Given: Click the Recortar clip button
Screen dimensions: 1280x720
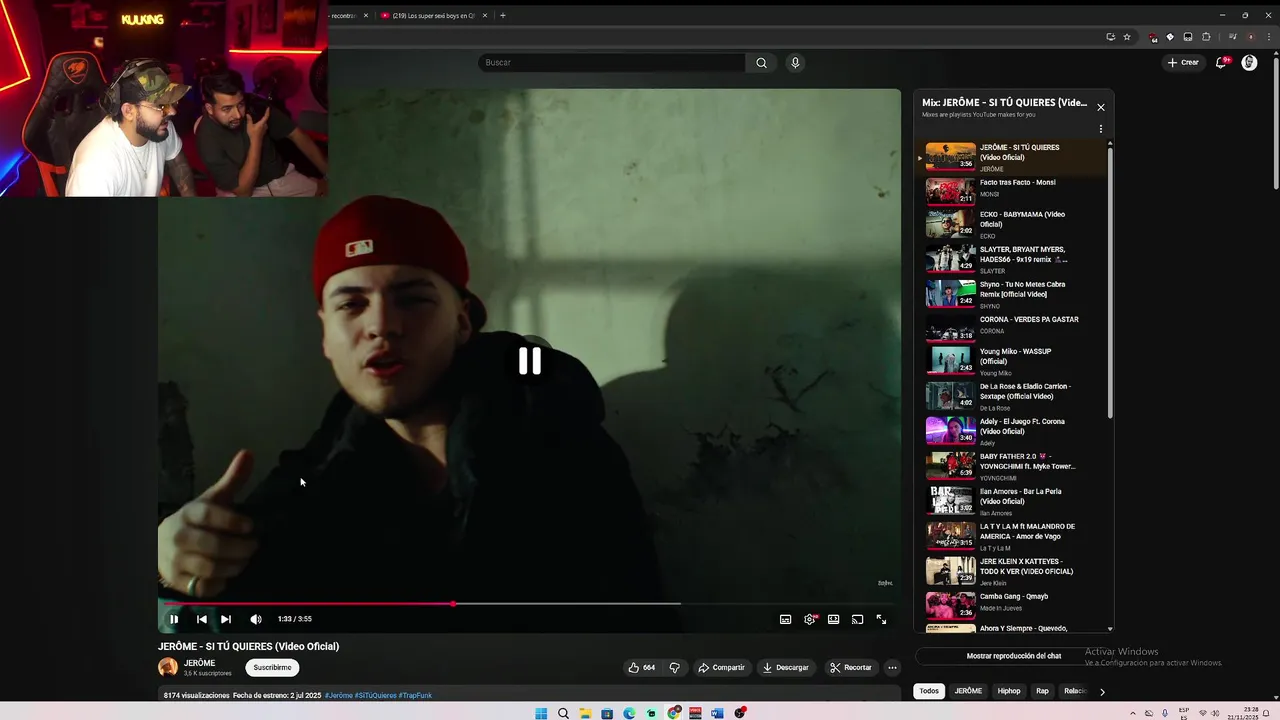Looking at the screenshot, I should click(851, 667).
